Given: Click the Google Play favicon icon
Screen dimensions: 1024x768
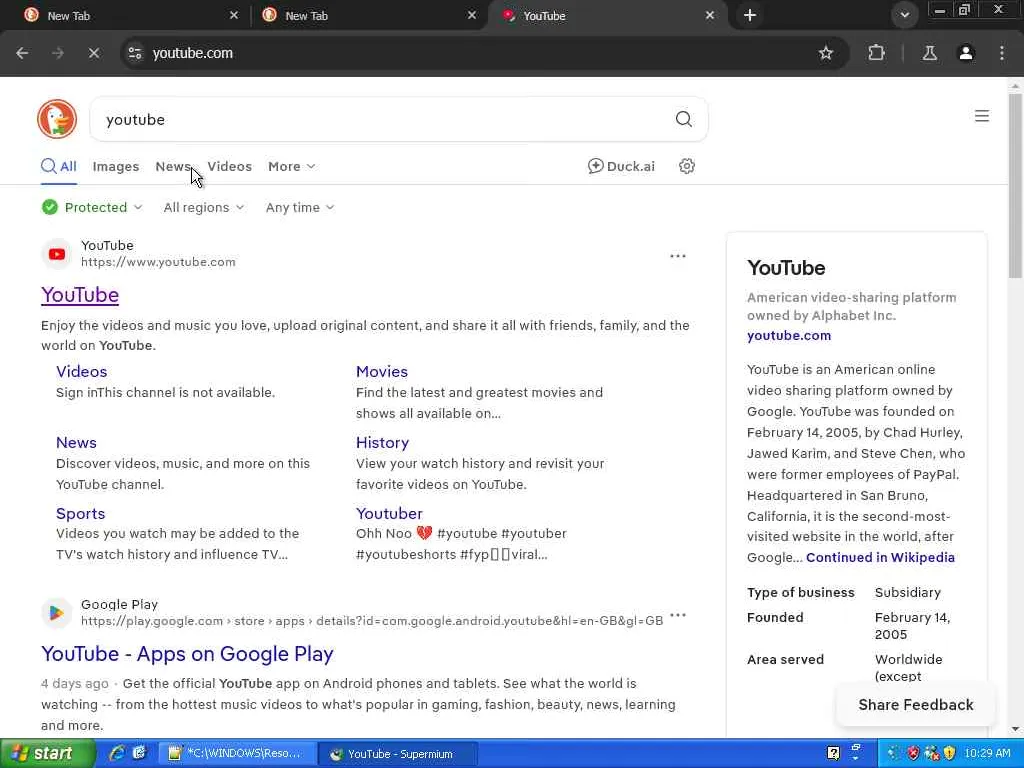Looking at the screenshot, I should click(57, 613).
